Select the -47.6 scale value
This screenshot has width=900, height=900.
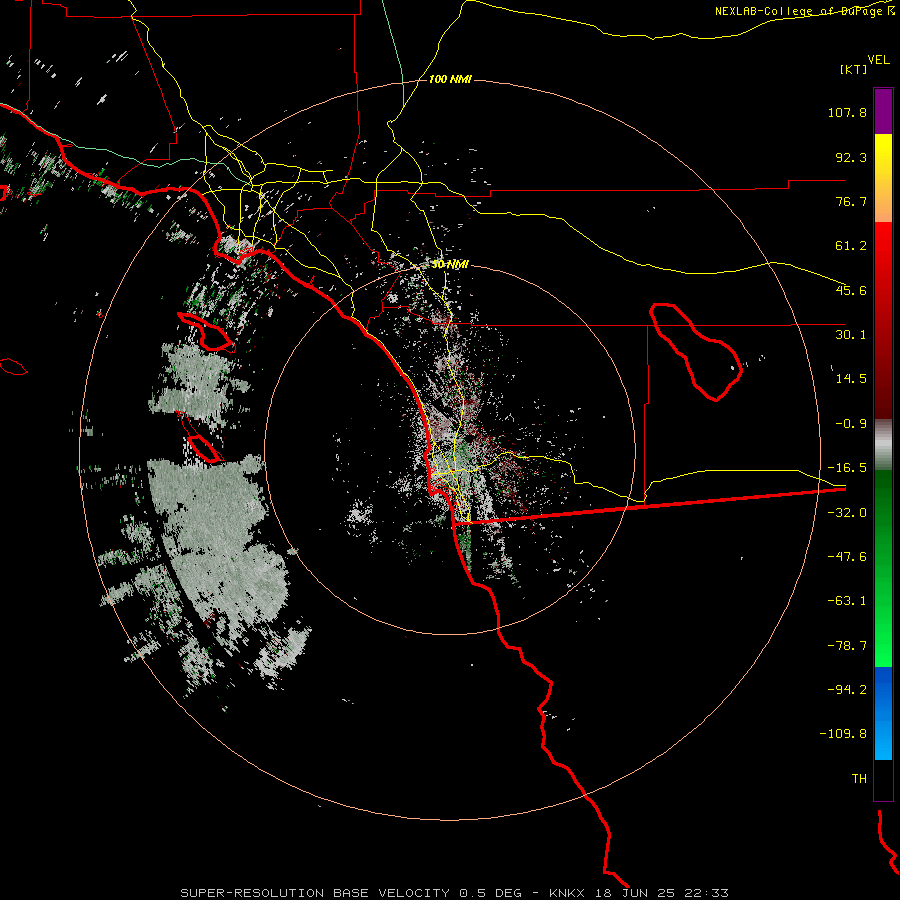847,557
